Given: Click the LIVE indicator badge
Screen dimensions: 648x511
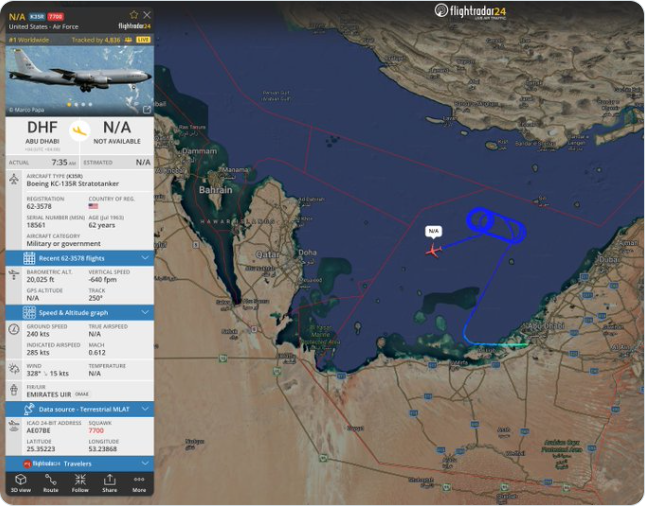Looking at the screenshot, I should 143,40.
